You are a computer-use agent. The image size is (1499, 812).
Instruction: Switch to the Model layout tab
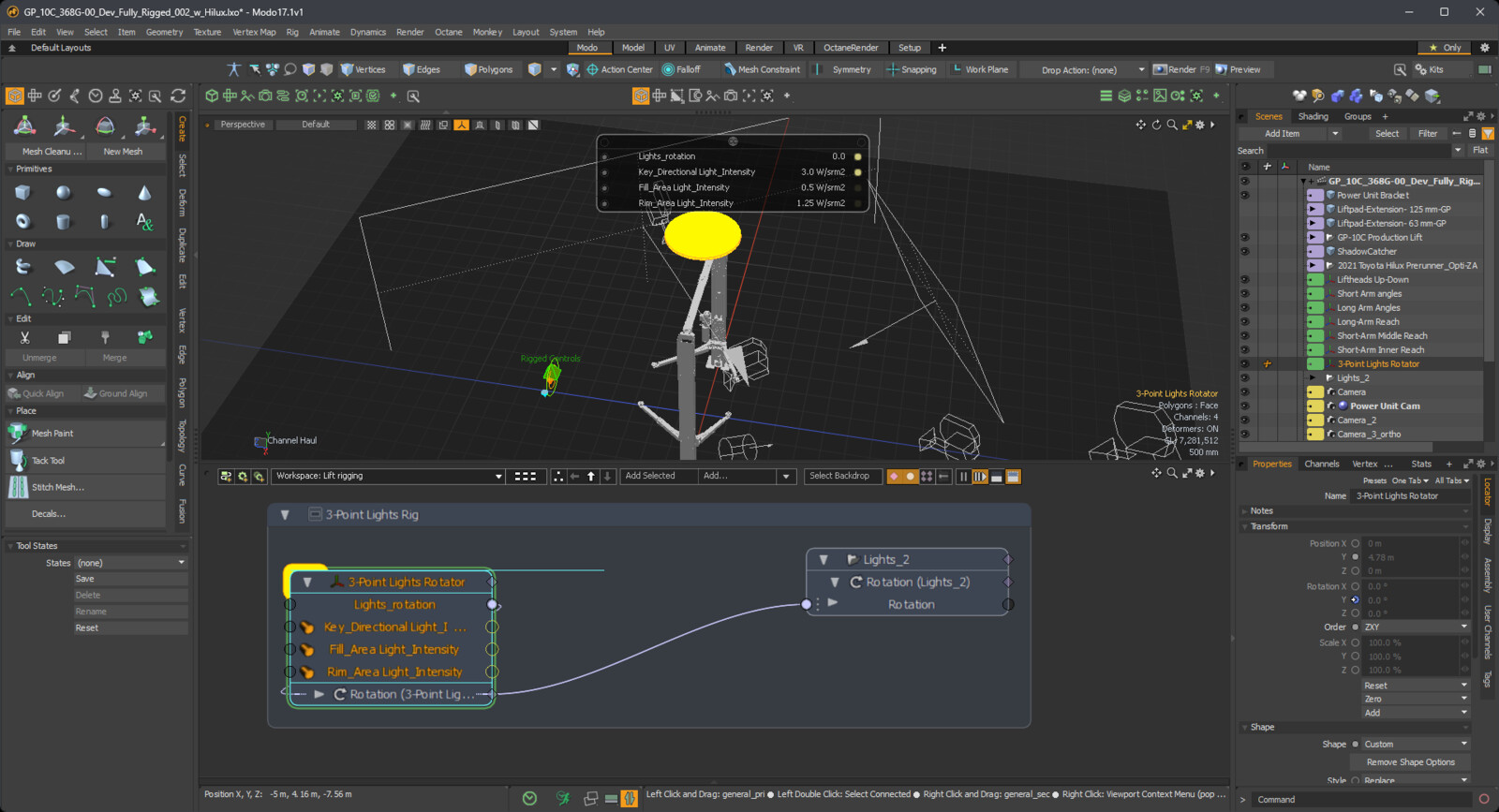(x=633, y=48)
